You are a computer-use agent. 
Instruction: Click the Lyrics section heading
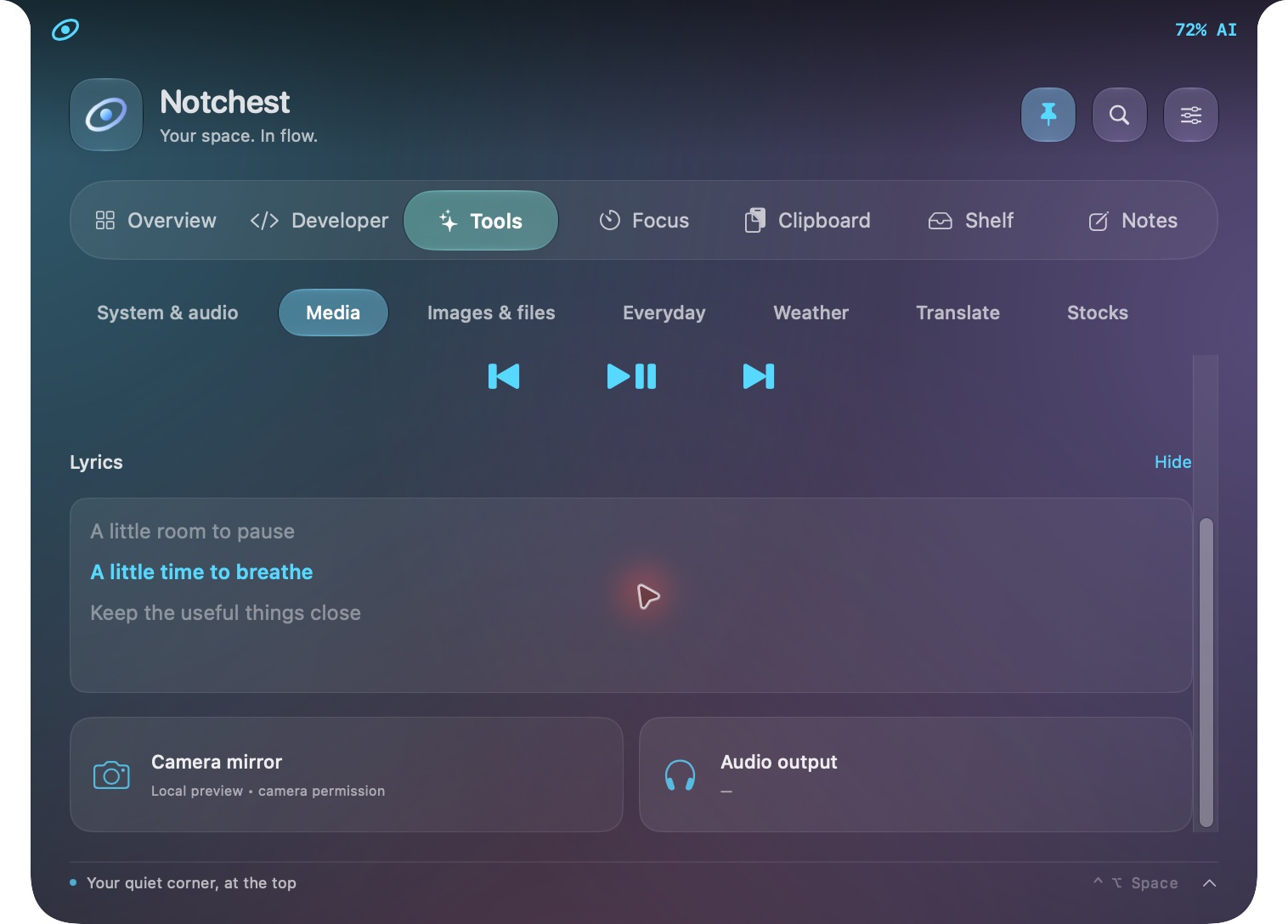point(96,462)
